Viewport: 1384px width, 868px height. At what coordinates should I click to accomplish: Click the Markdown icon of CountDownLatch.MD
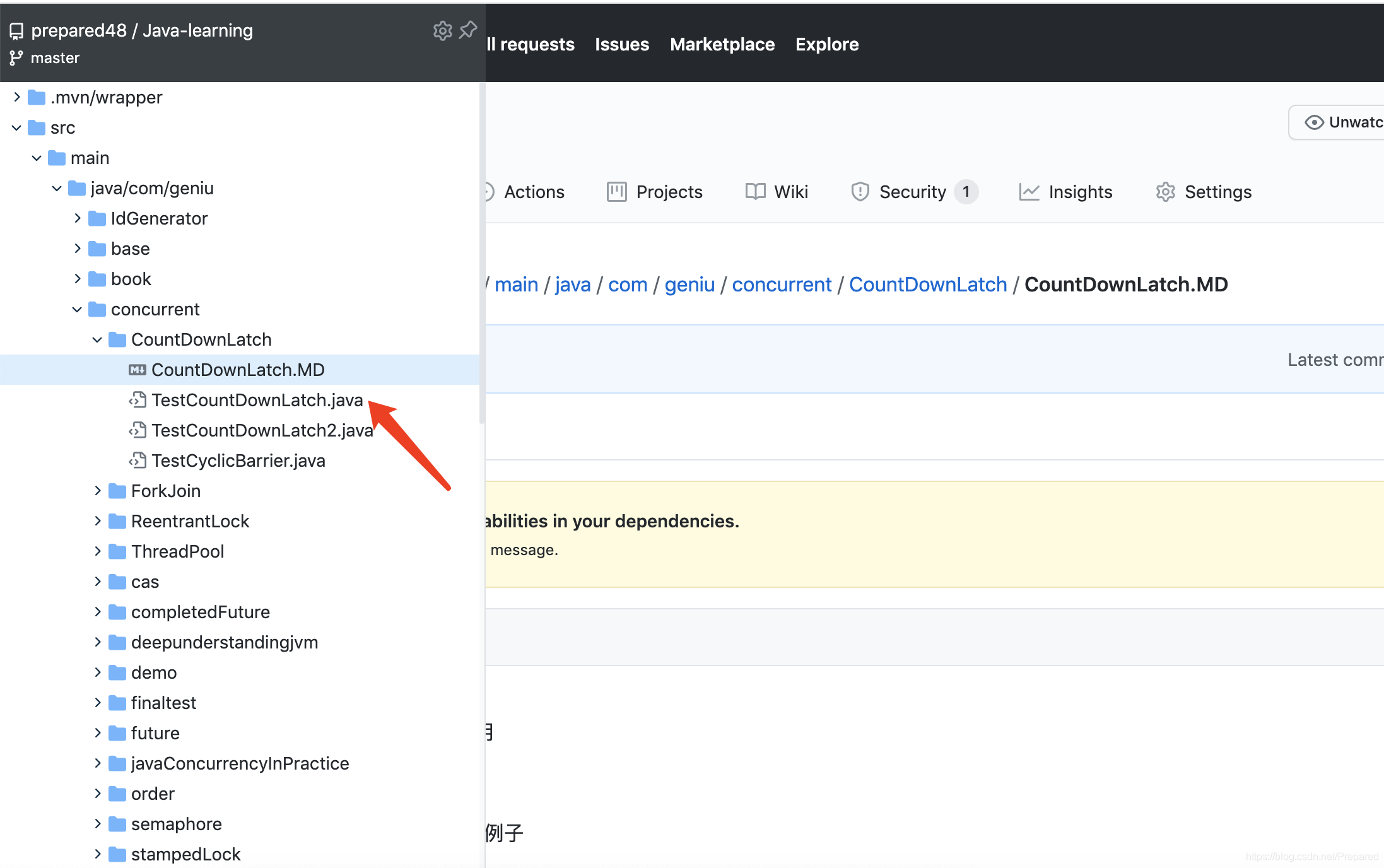(x=138, y=370)
